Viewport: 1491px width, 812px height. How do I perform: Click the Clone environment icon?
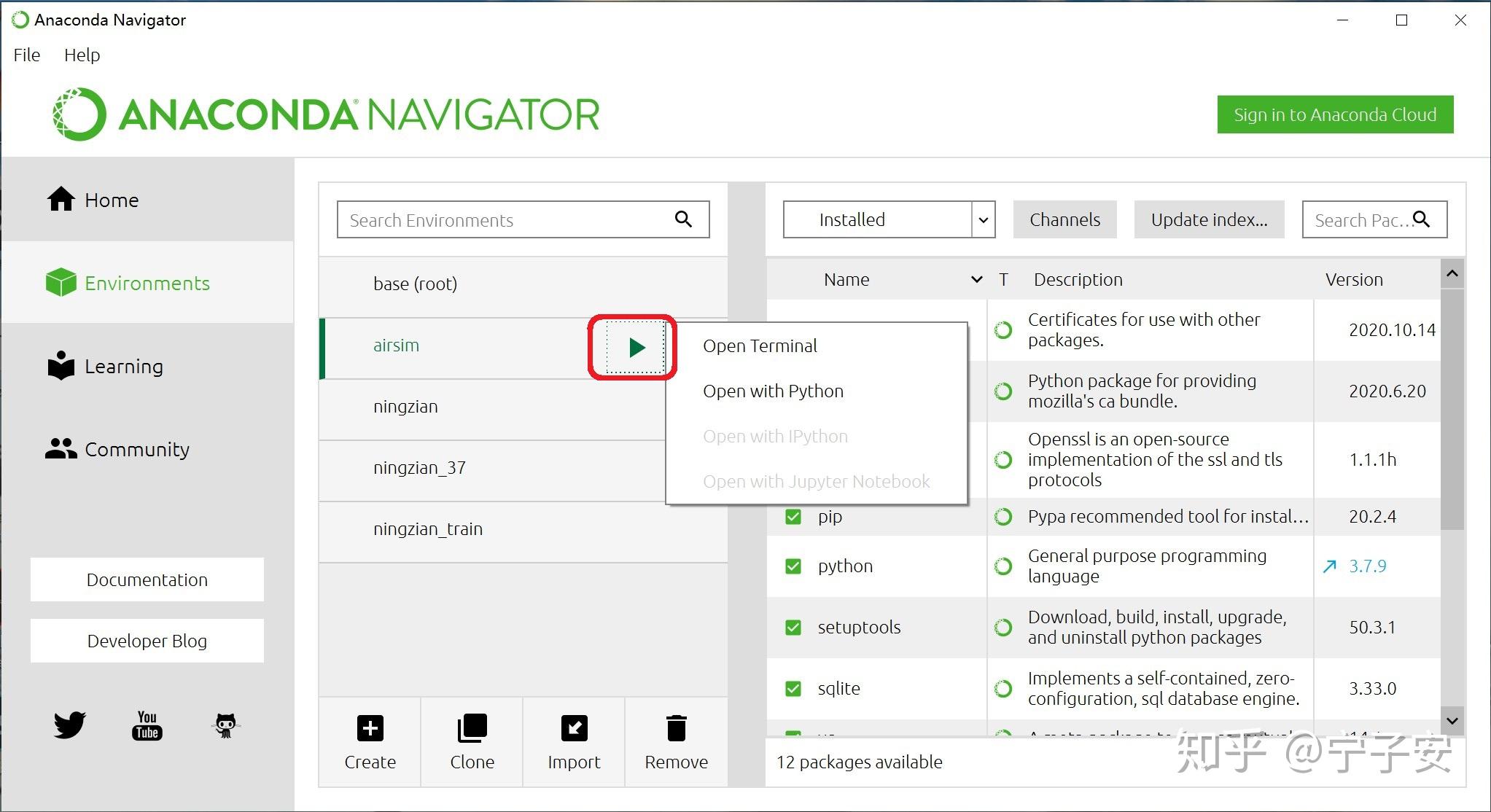(472, 728)
